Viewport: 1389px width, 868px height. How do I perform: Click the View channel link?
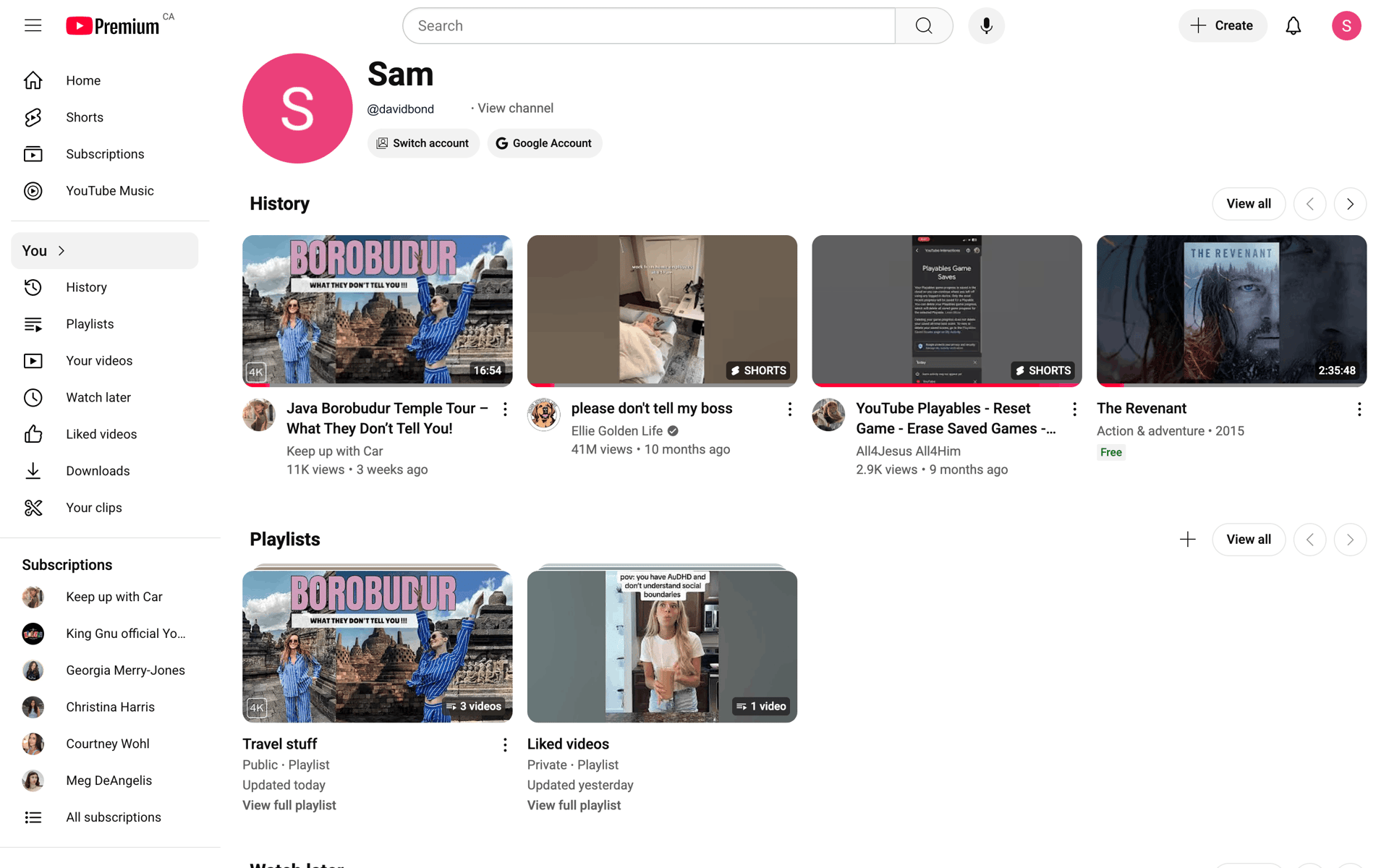[x=515, y=109]
